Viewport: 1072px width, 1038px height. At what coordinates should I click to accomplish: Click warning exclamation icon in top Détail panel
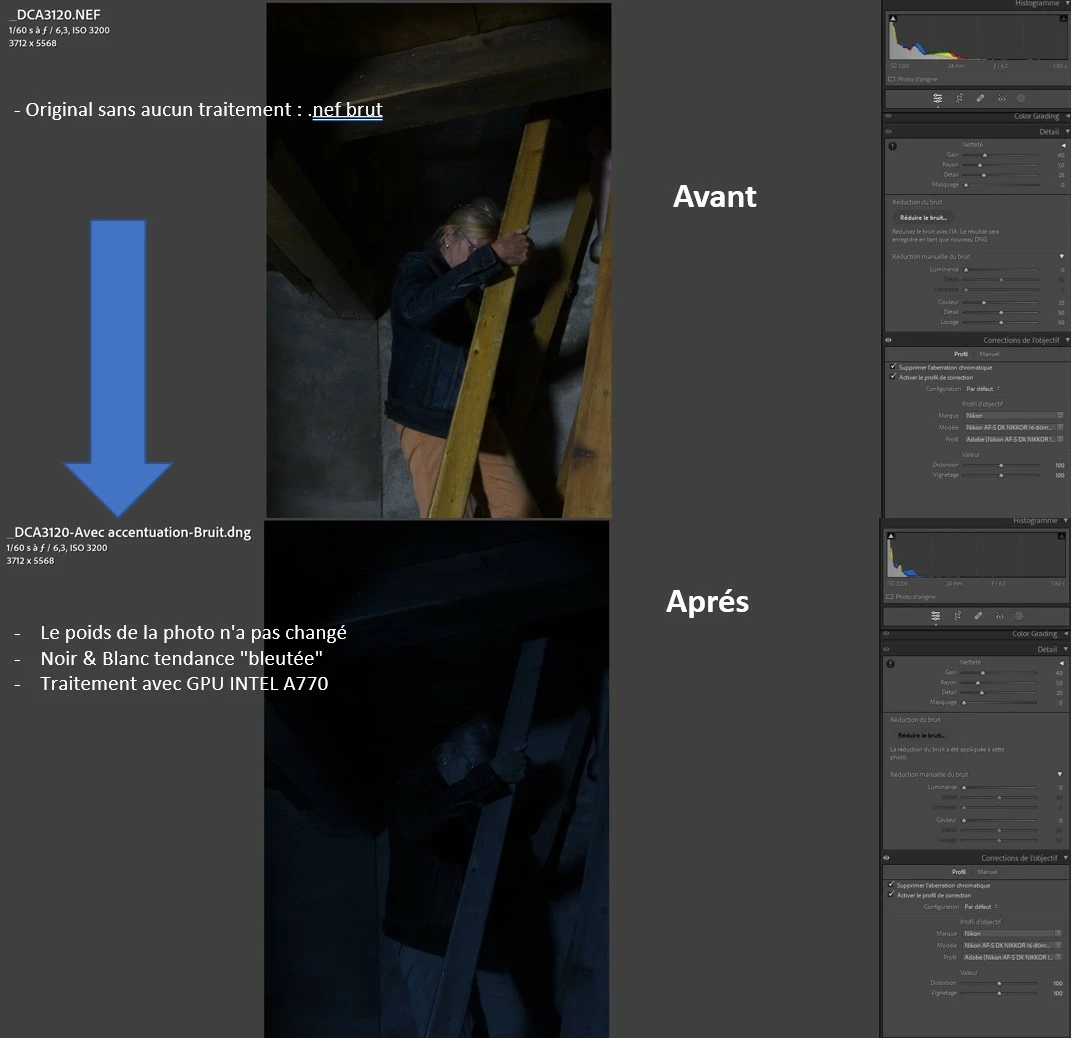click(x=892, y=146)
